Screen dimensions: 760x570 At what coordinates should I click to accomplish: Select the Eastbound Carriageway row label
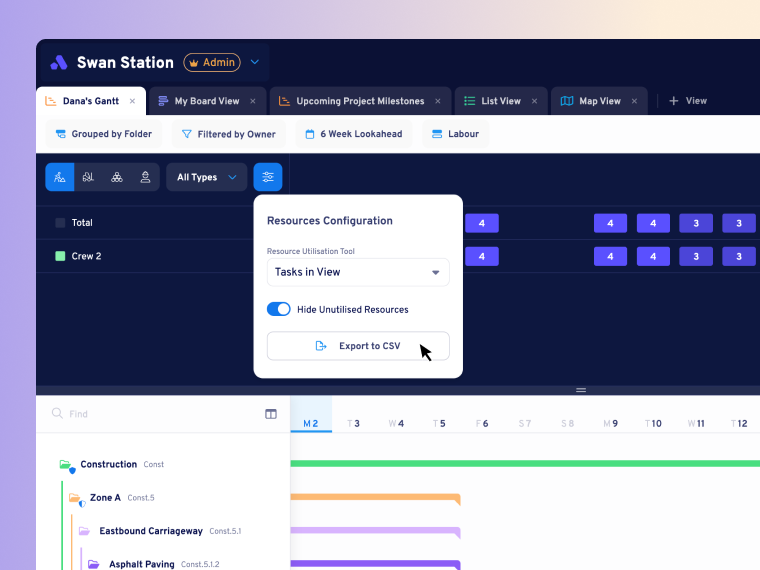point(151,531)
